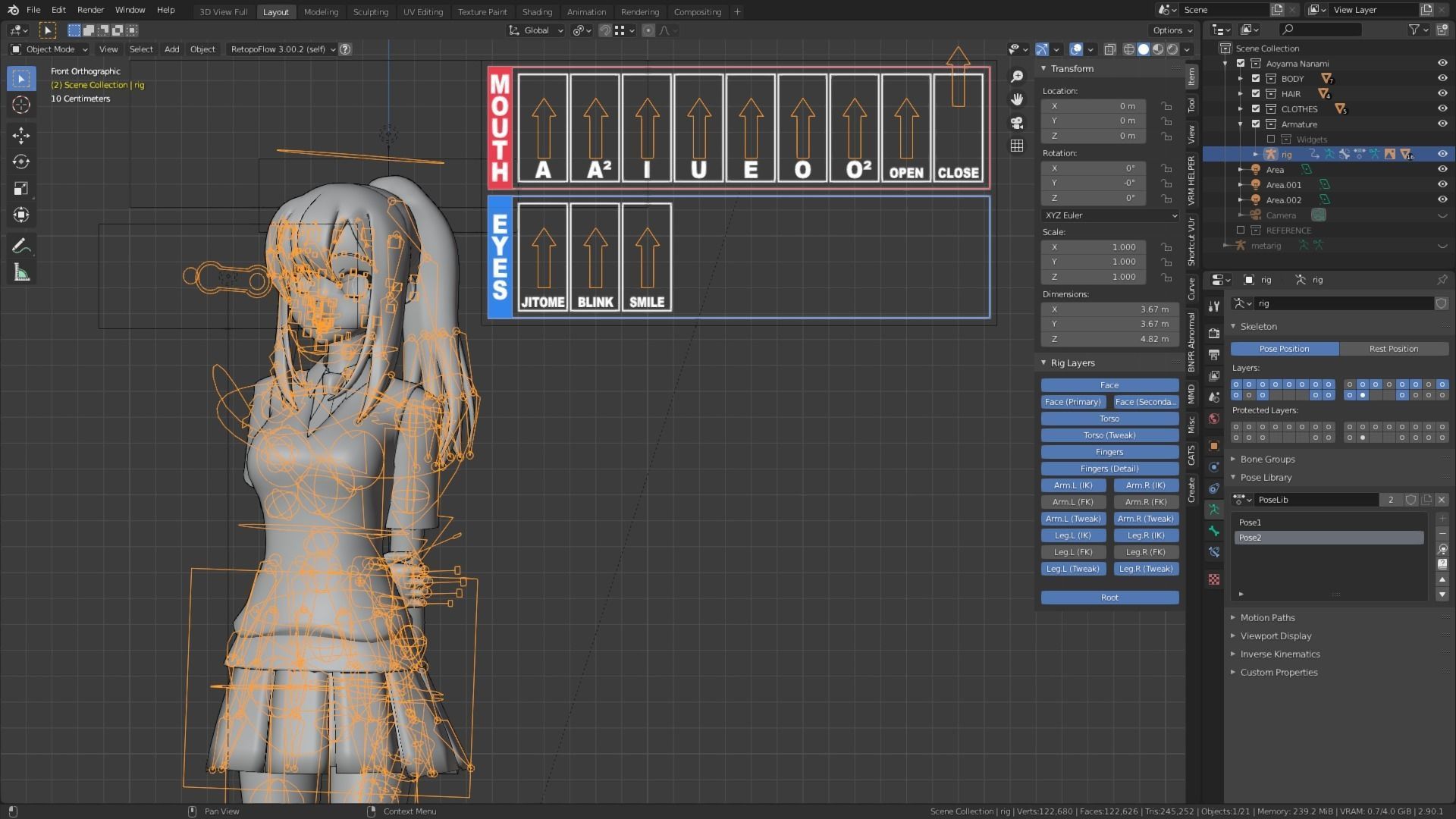The width and height of the screenshot is (1456, 819).
Task: Click the Leg.R (IK) rig layer button
Action: point(1146,535)
